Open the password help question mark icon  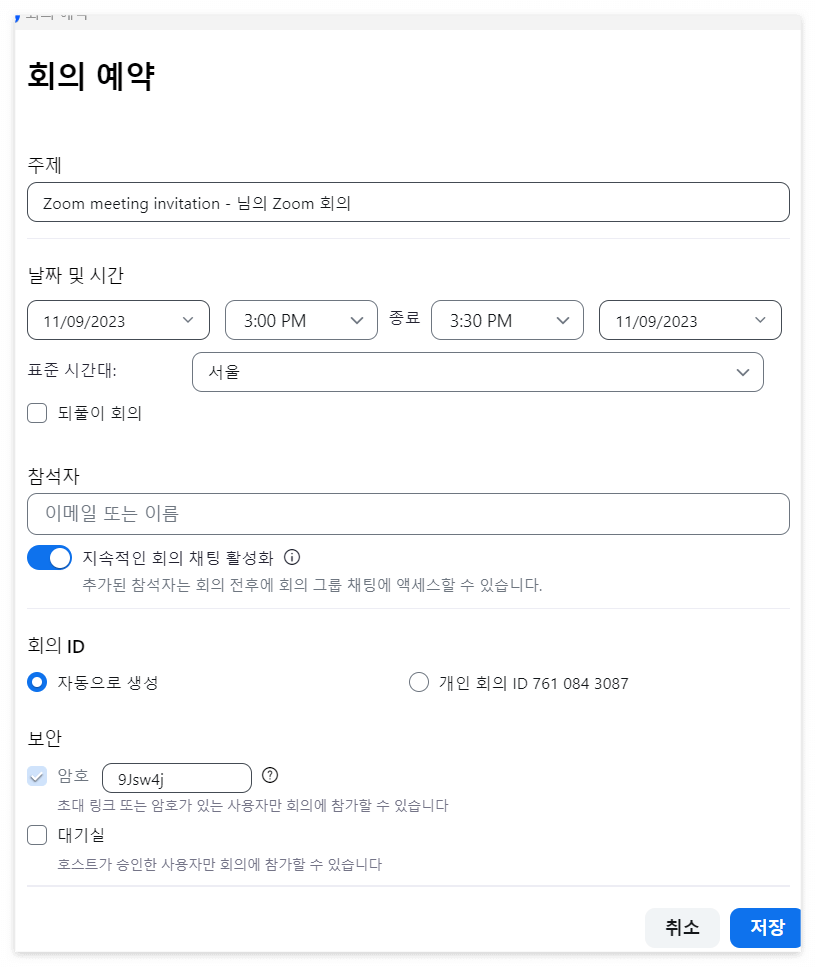(270, 775)
